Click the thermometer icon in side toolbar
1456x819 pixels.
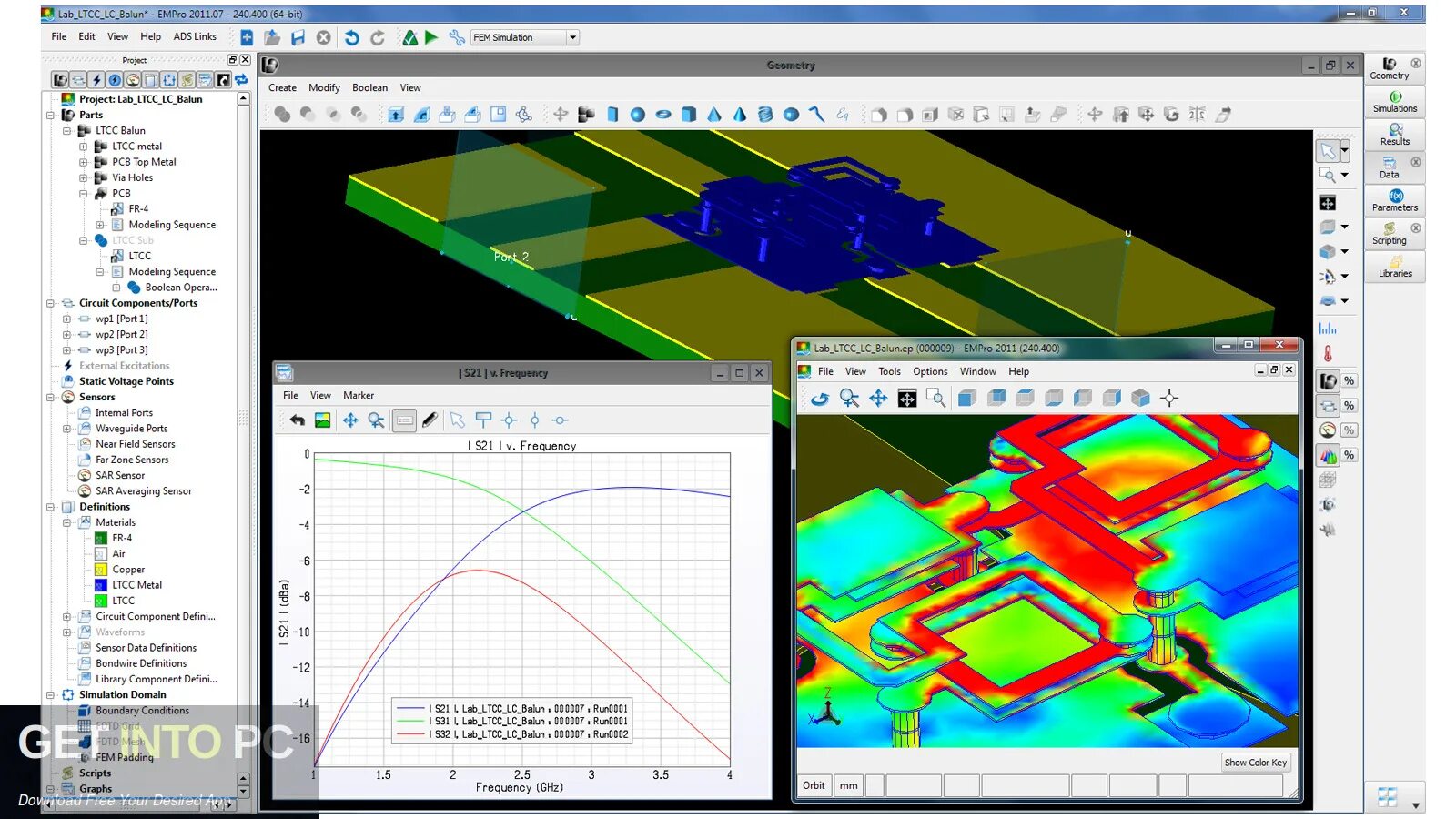pos(1328,353)
